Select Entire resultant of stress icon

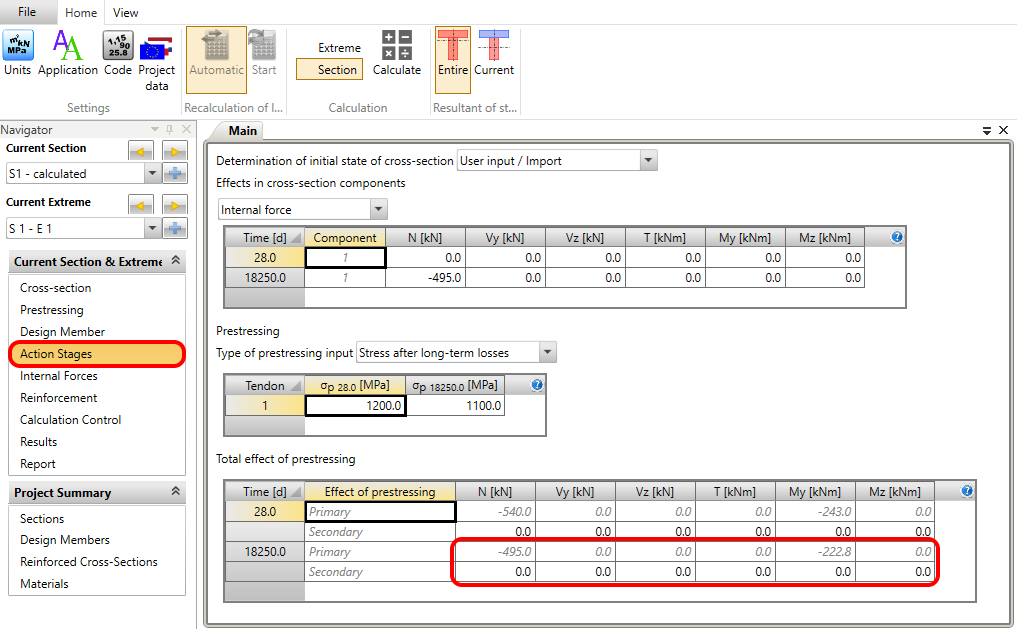(453, 53)
